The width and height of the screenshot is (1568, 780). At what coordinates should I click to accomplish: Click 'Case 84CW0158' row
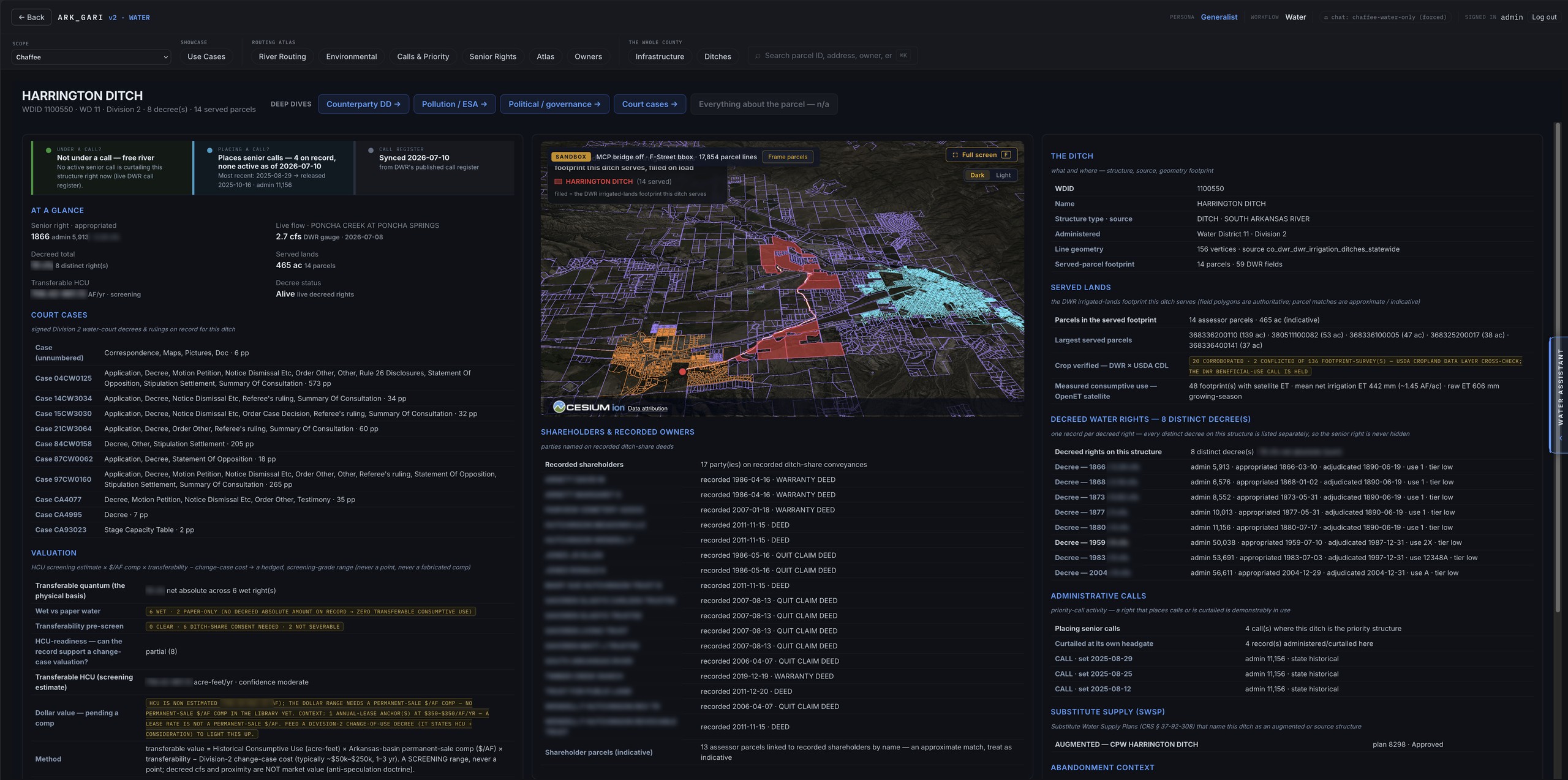pos(272,444)
